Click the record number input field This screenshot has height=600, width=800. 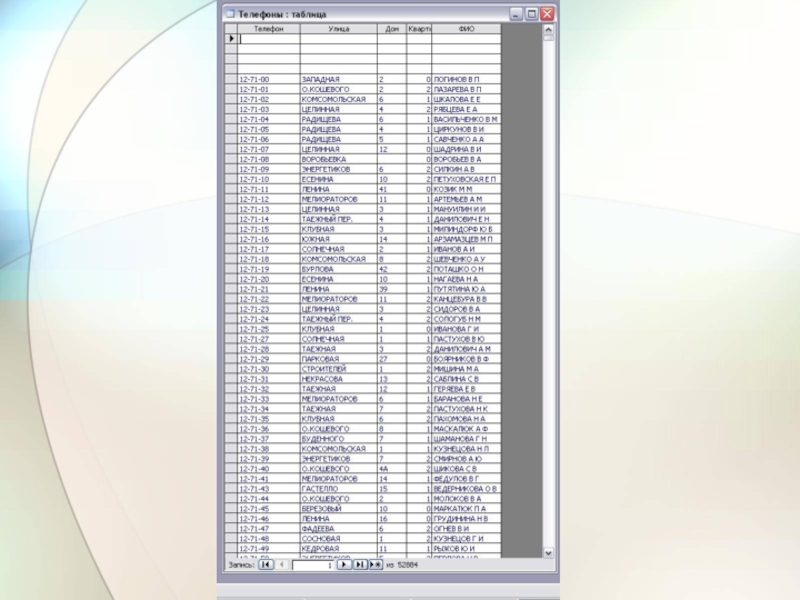point(311,564)
